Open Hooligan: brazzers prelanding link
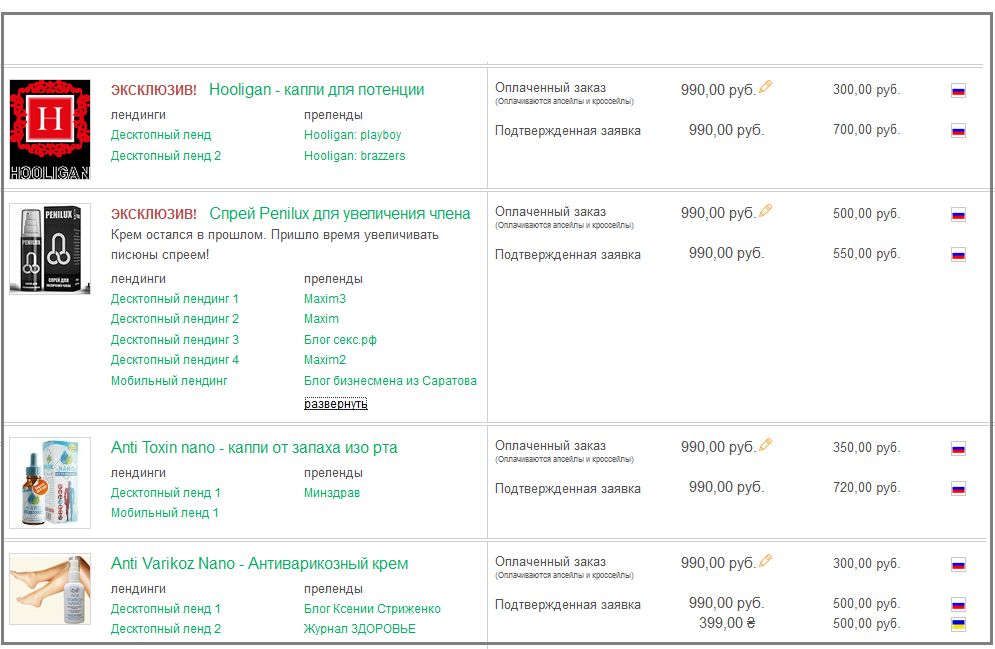The width and height of the screenshot is (995, 649). pos(354,156)
